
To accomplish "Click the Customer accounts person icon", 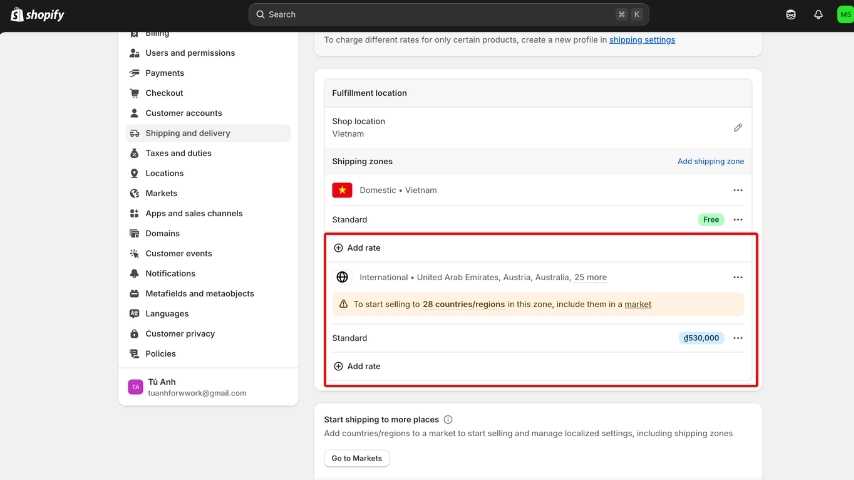I will tap(135, 113).
